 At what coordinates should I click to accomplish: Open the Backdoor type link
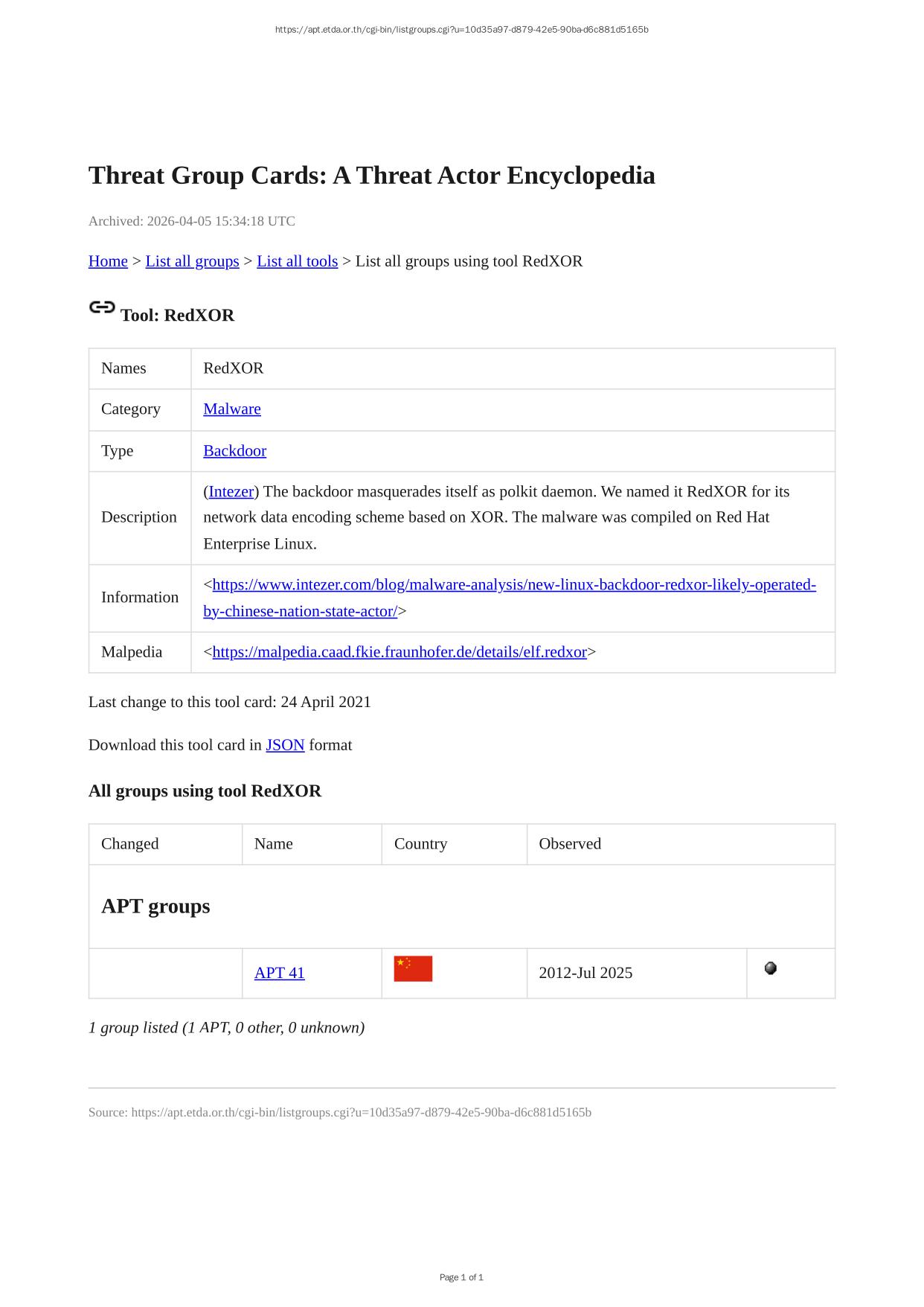point(234,451)
